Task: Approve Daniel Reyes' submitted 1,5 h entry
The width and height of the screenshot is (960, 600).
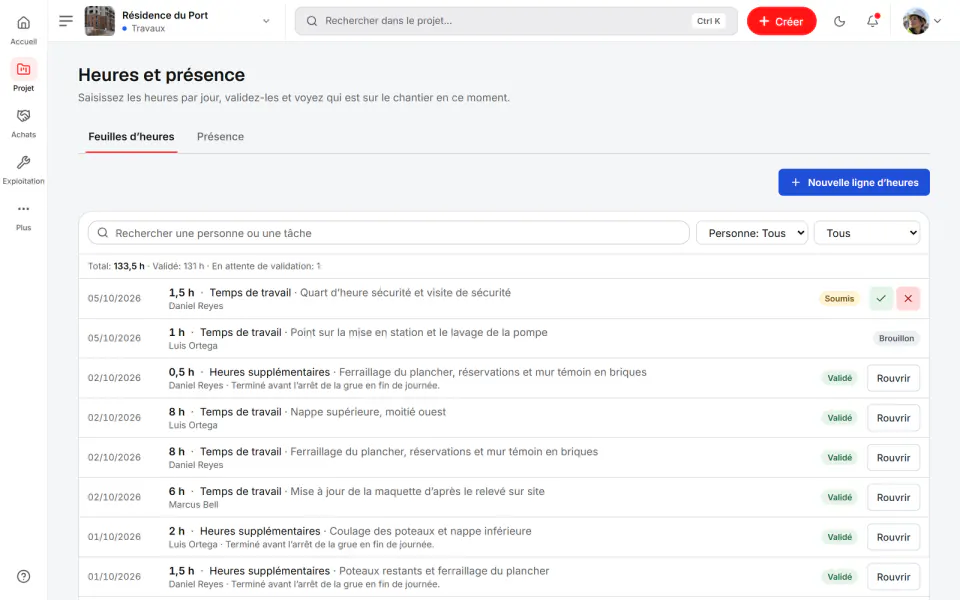Action: tap(881, 299)
